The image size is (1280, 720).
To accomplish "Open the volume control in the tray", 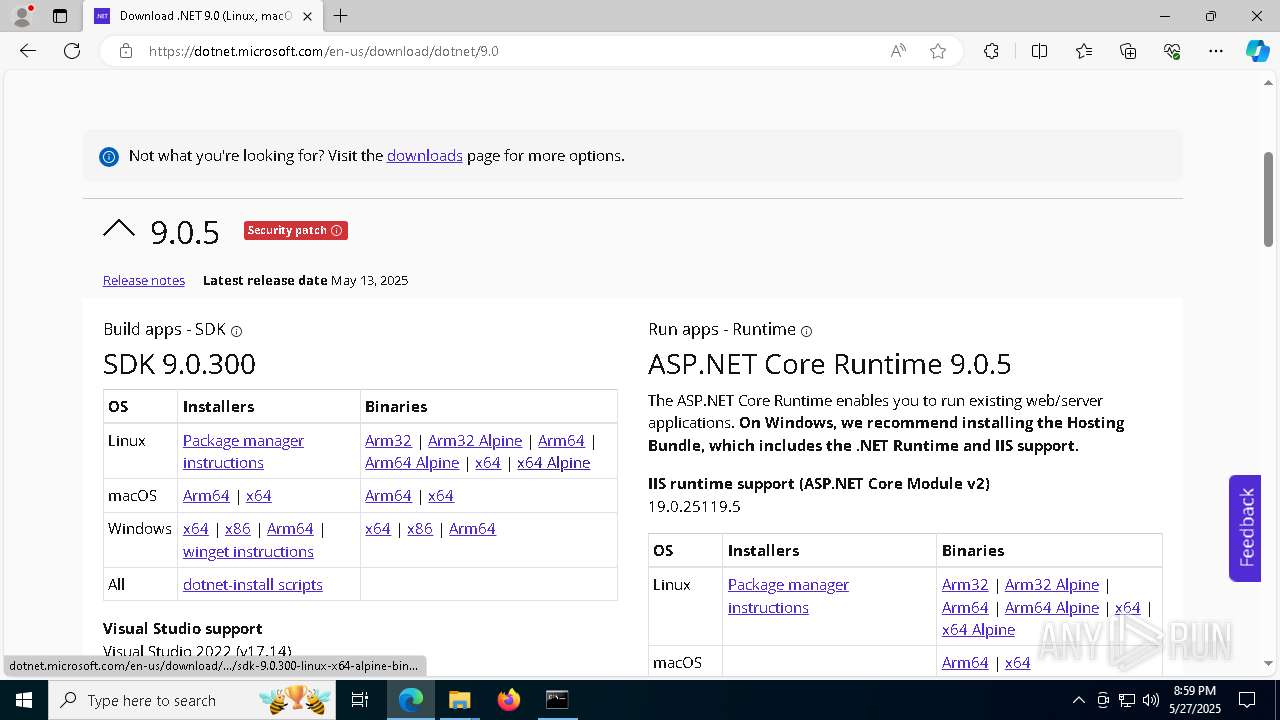I will [x=1151, y=700].
